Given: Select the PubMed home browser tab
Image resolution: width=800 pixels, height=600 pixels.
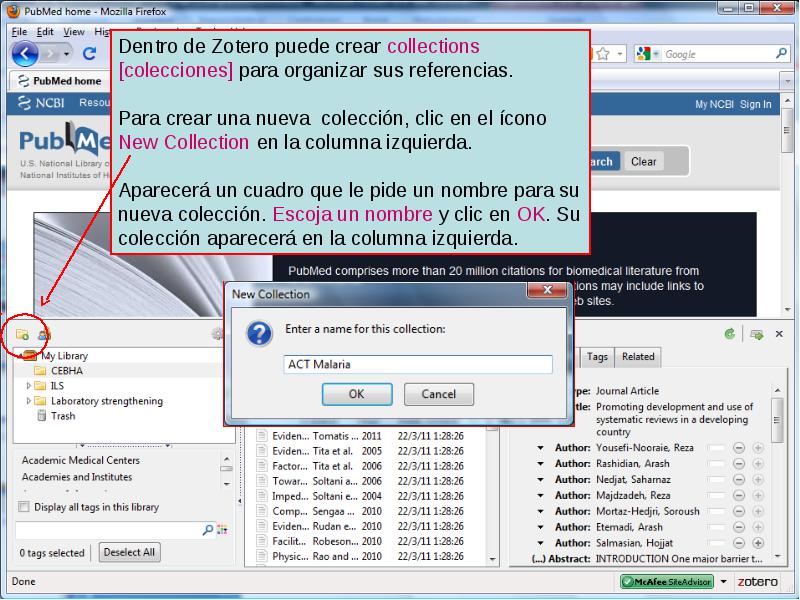Looking at the screenshot, I should pos(59,81).
